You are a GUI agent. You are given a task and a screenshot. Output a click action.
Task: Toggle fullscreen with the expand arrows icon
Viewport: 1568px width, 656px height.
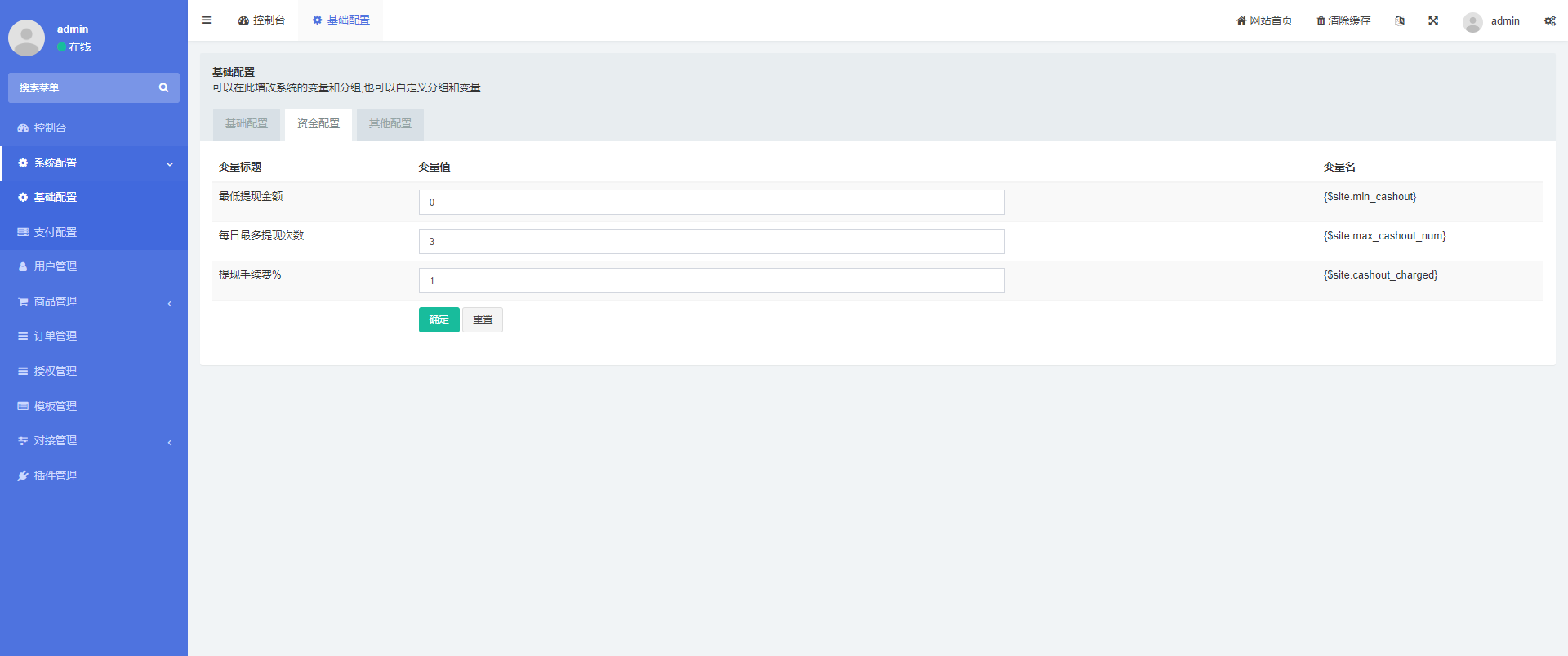click(x=1433, y=20)
